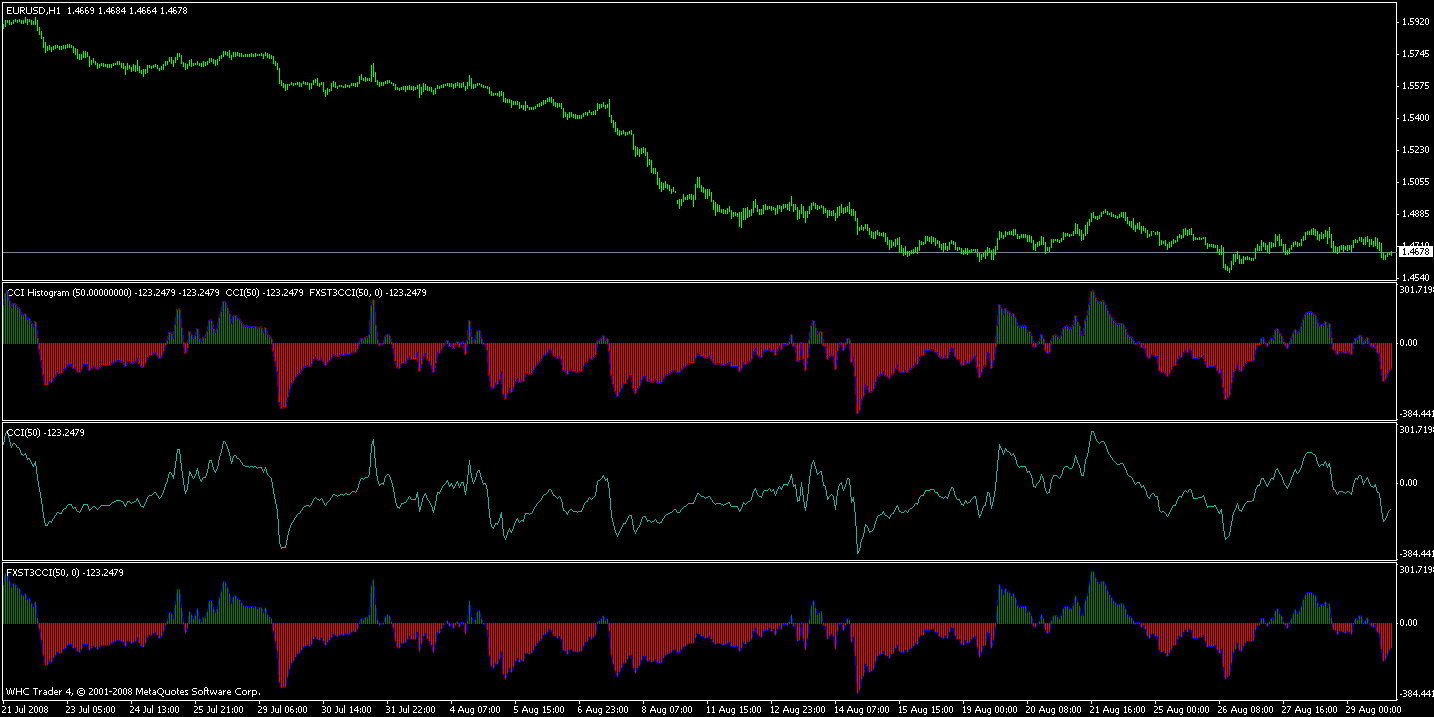Click the 1.4885 price level on the scale
This screenshot has height=717, width=1434.
[x=1414, y=213]
